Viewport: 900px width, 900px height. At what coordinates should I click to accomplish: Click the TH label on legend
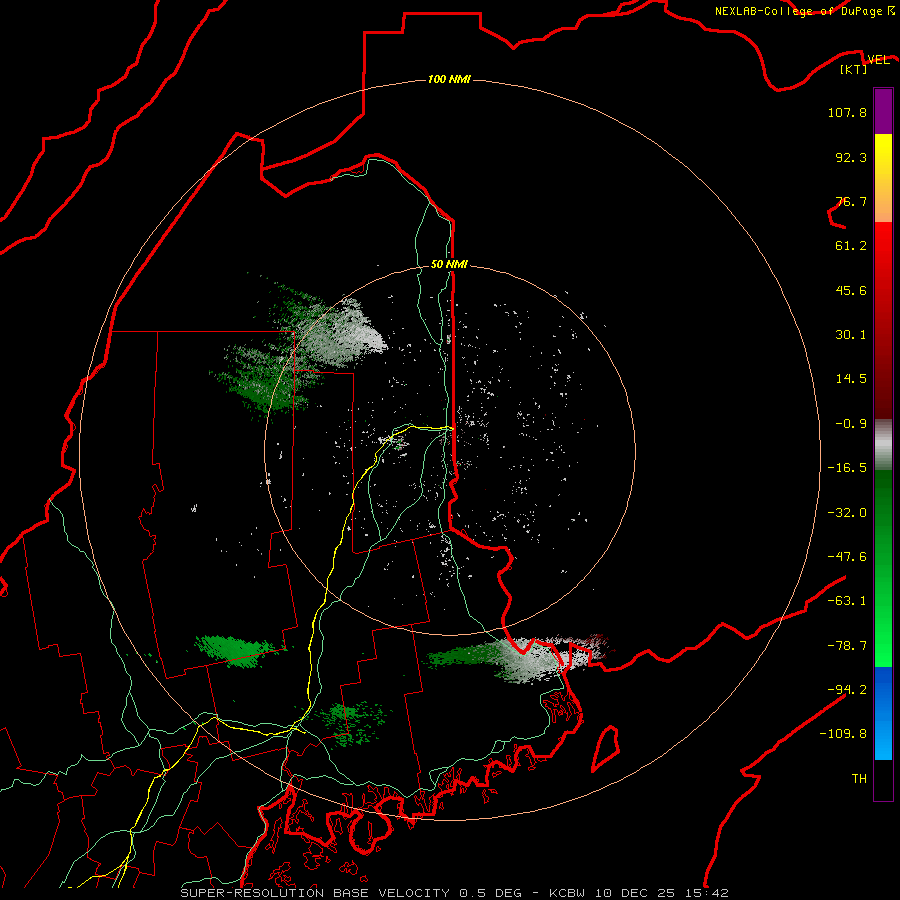click(859, 779)
